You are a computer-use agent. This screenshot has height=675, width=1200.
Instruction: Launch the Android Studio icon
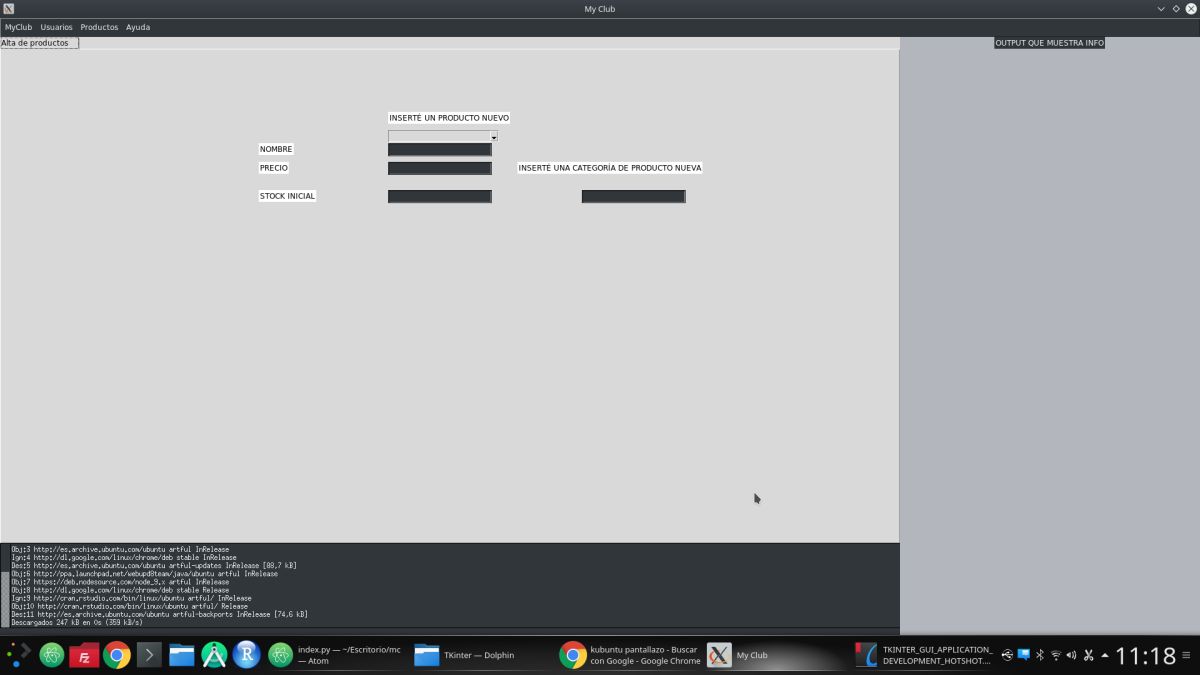point(214,655)
